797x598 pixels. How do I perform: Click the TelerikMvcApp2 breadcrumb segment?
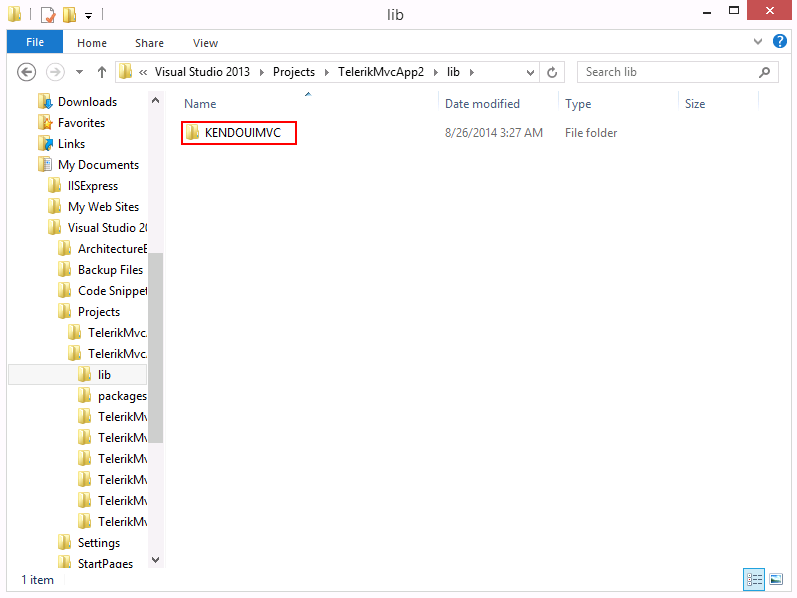381,72
